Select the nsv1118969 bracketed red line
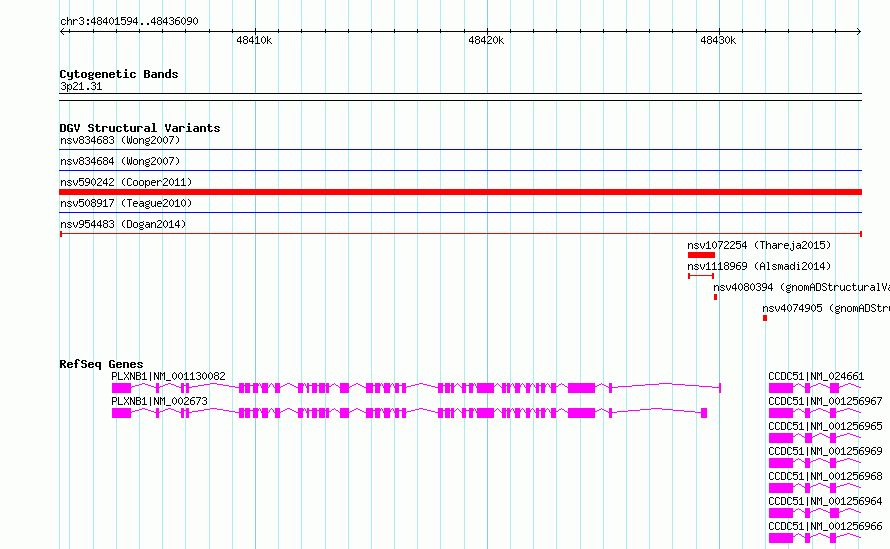Image resolution: width=890 pixels, height=549 pixels. tap(701, 276)
